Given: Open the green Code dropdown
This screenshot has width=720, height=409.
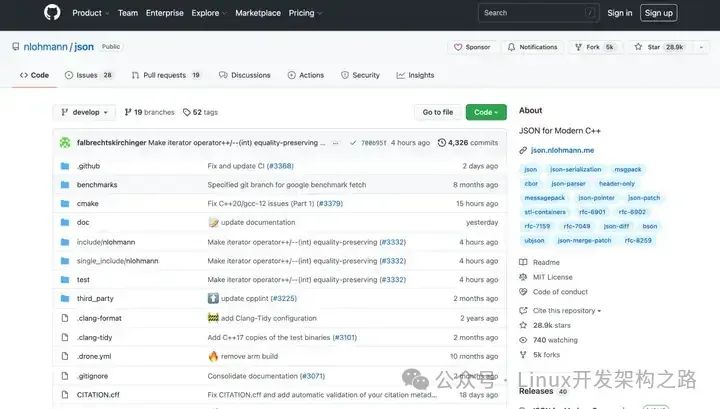Looking at the screenshot, I should click(x=486, y=112).
